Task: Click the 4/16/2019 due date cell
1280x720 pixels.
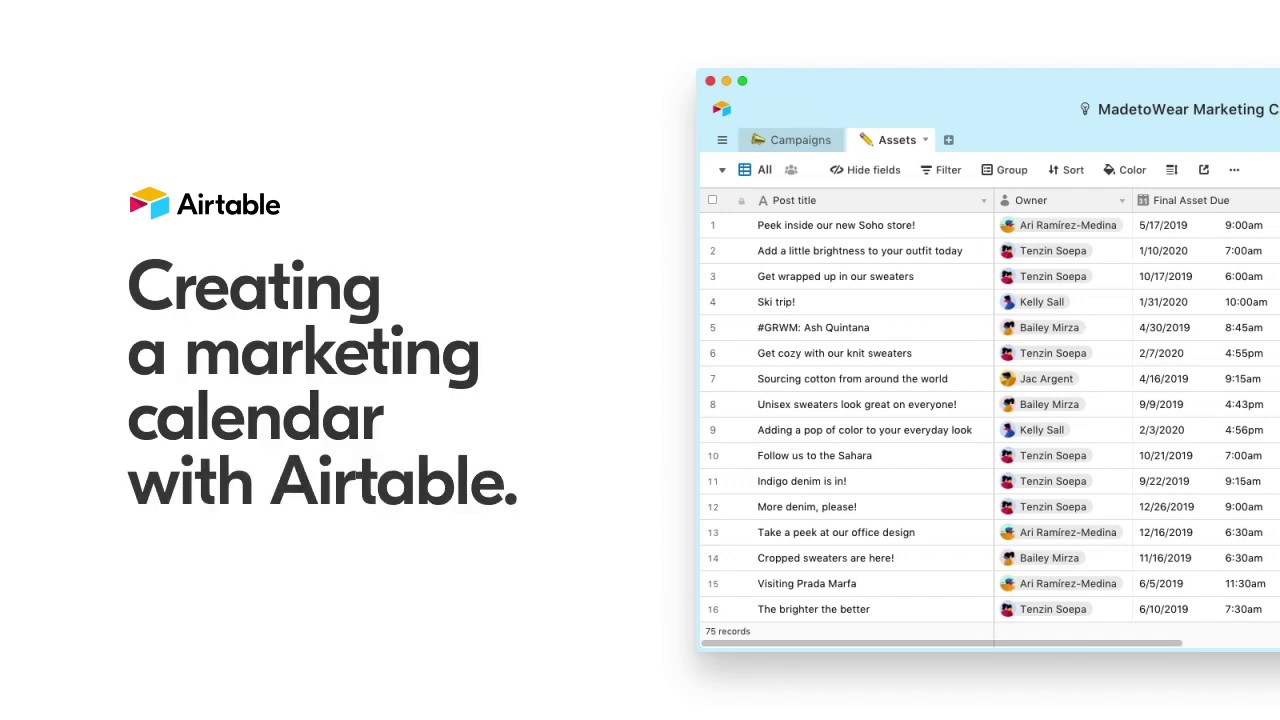Action: (x=1164, y=379)
